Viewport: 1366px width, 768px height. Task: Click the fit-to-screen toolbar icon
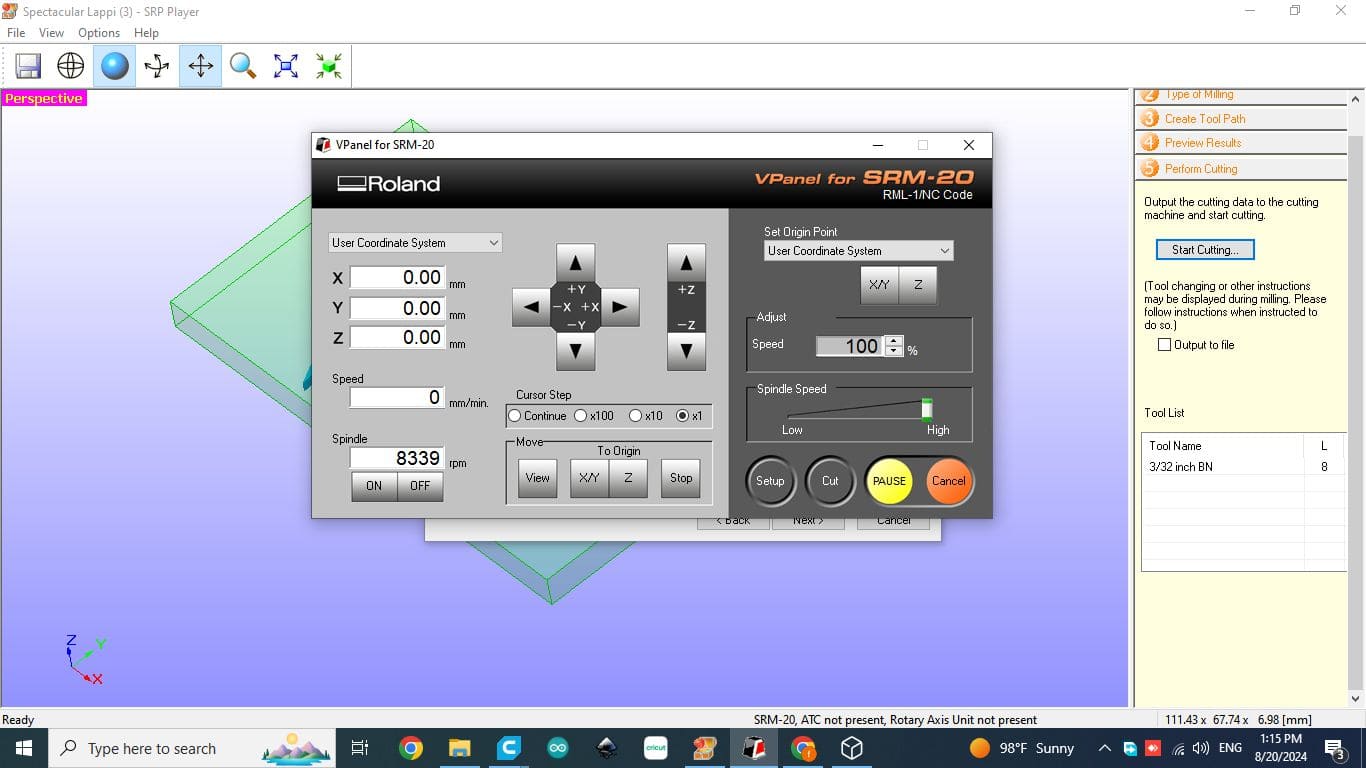coord(286,66)
